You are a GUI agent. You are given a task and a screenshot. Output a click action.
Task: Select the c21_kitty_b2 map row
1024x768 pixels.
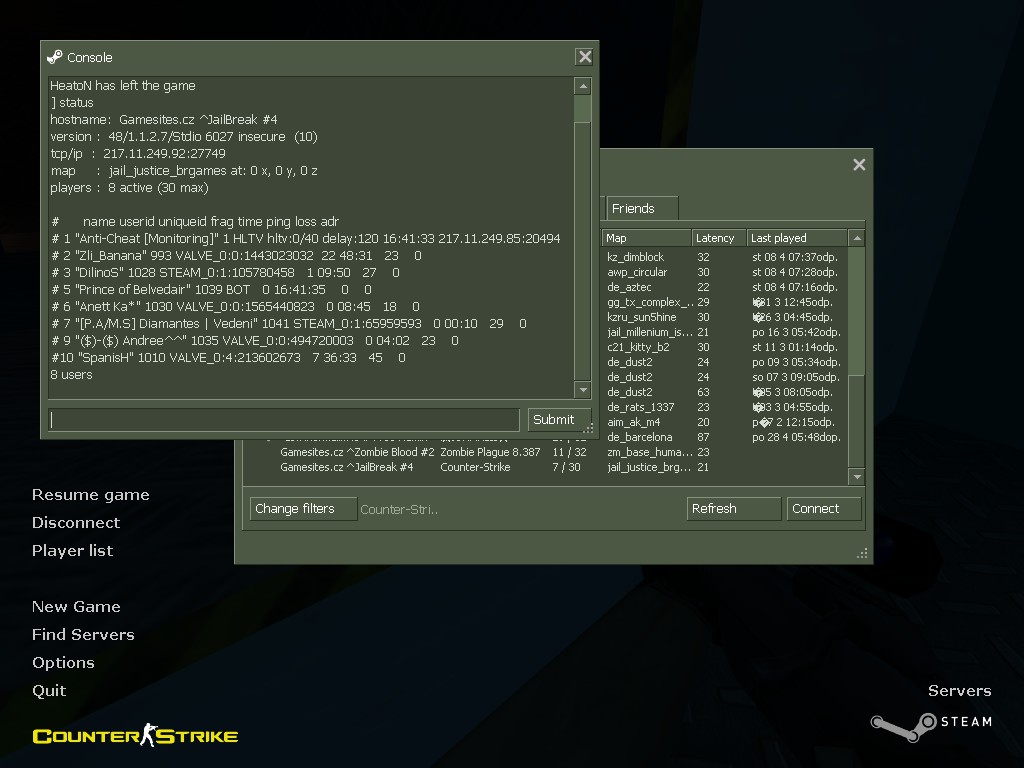pos(725,347)
